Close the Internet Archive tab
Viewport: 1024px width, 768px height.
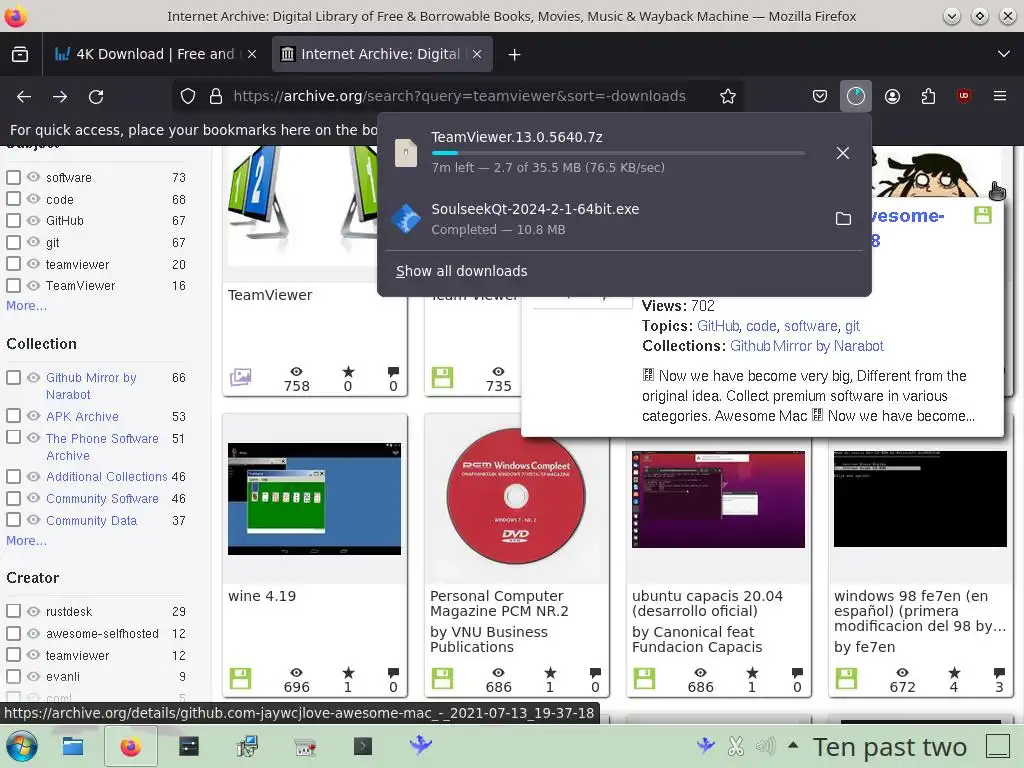(477, 54)
